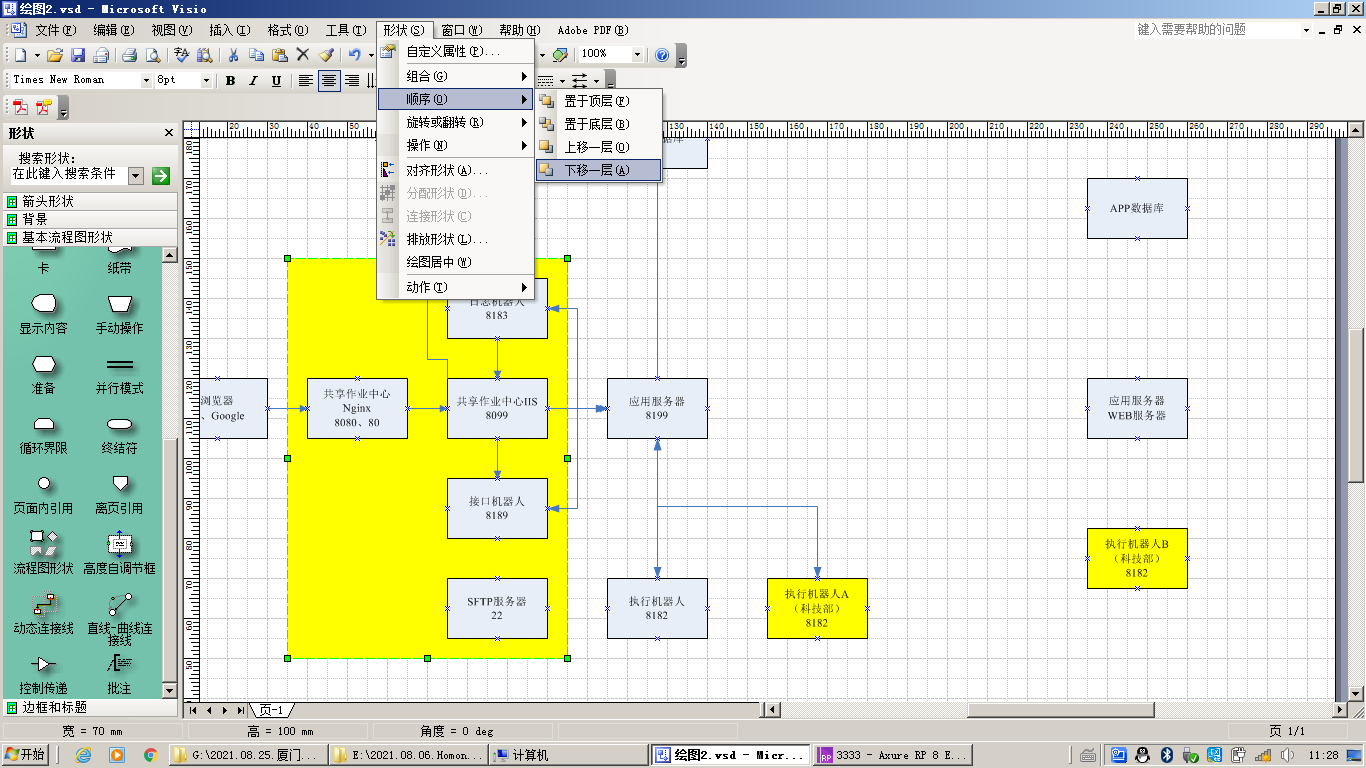
Task: Copy the selection with the copy icon
Action: [257, 55]
